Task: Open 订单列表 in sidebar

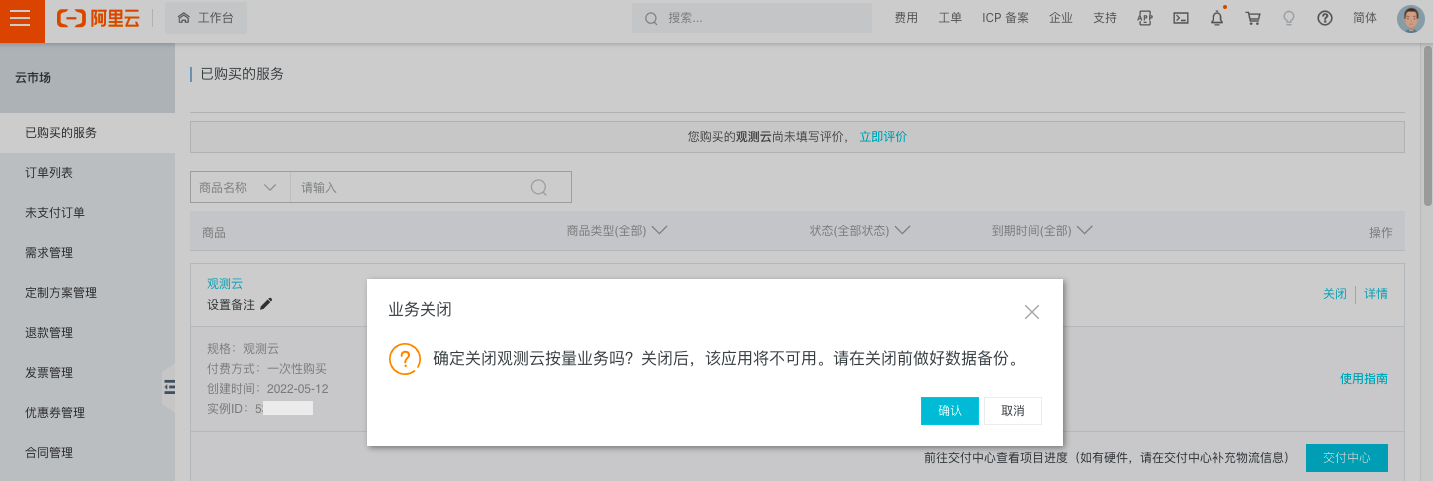Action: pos(87,172)
